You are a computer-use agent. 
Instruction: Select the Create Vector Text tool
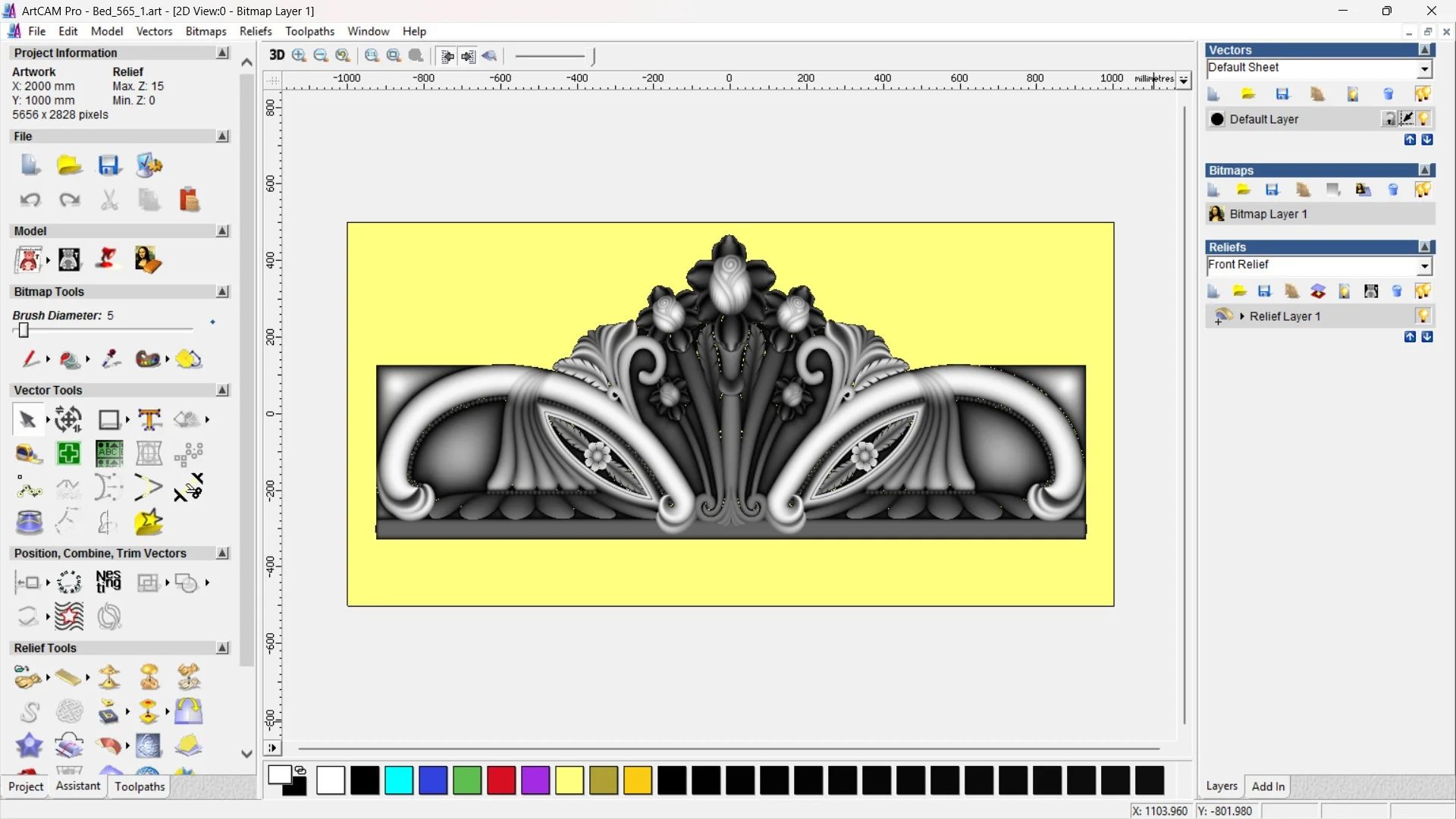click(149, 419)
